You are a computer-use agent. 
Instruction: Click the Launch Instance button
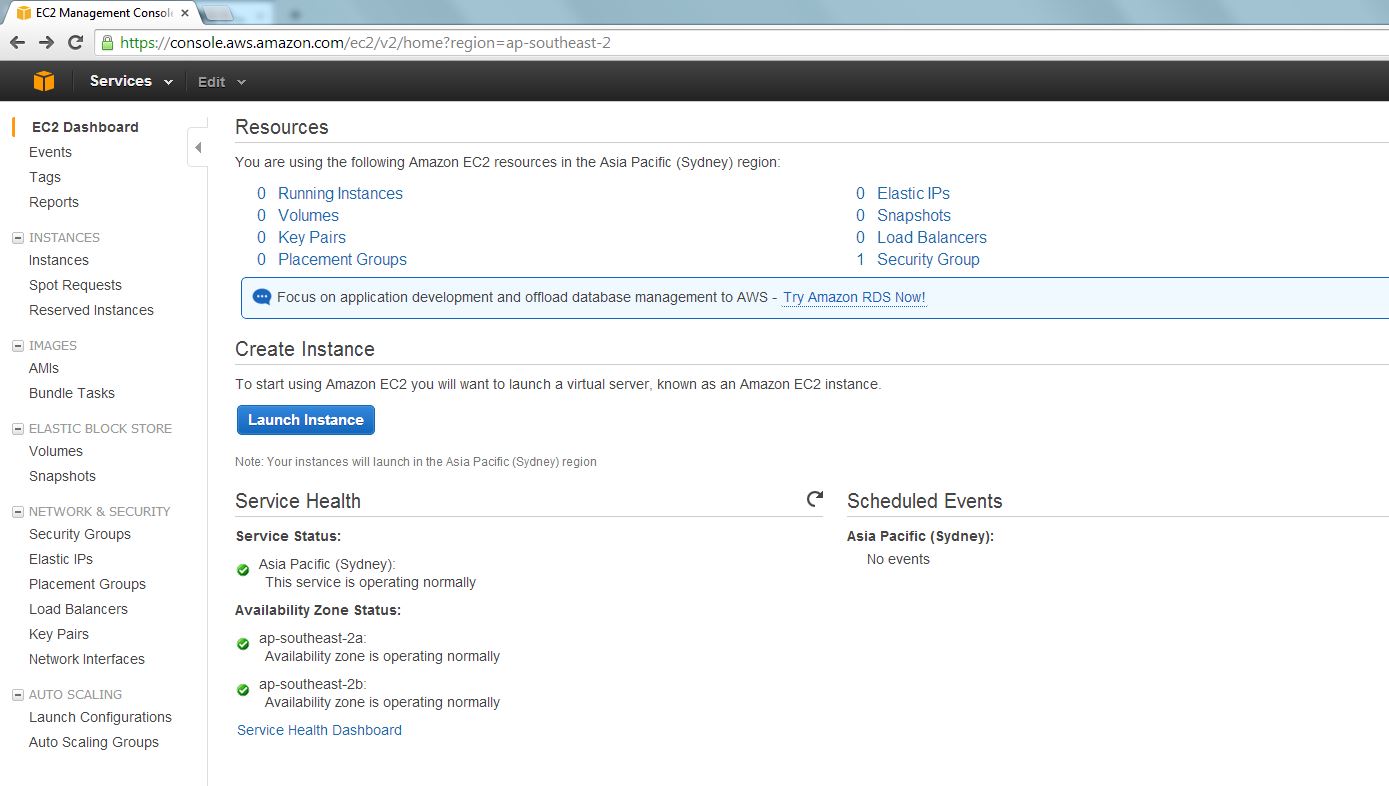(x=306, y=420)
